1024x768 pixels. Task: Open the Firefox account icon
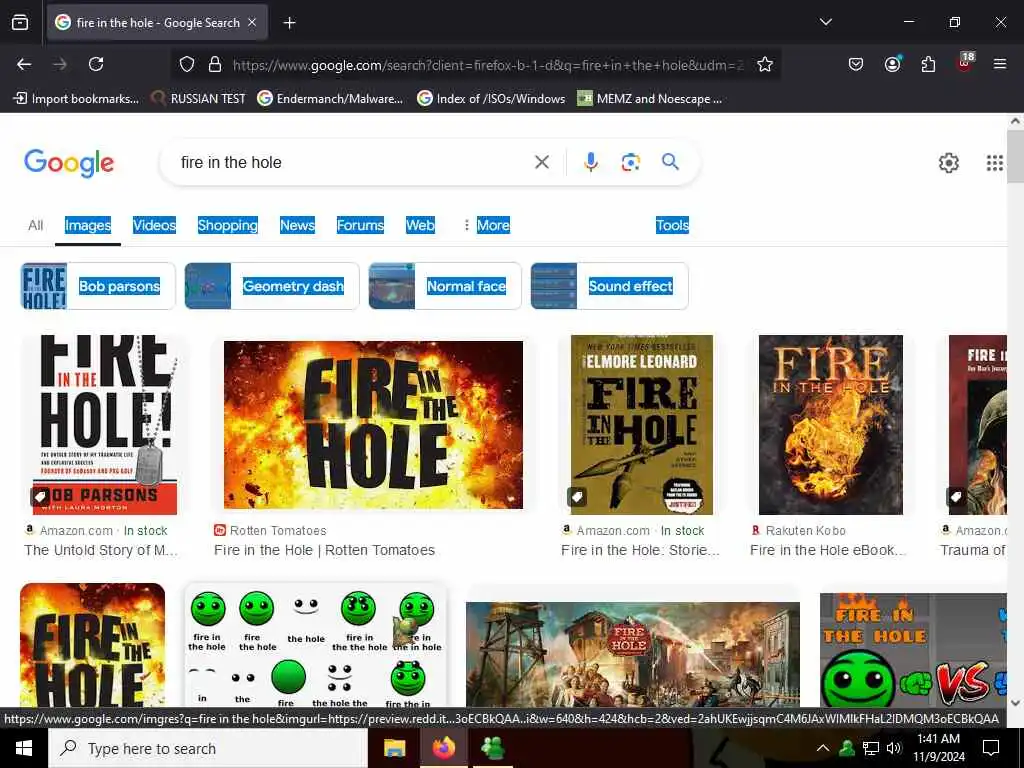pyautogui.click(x=892, y=64)
